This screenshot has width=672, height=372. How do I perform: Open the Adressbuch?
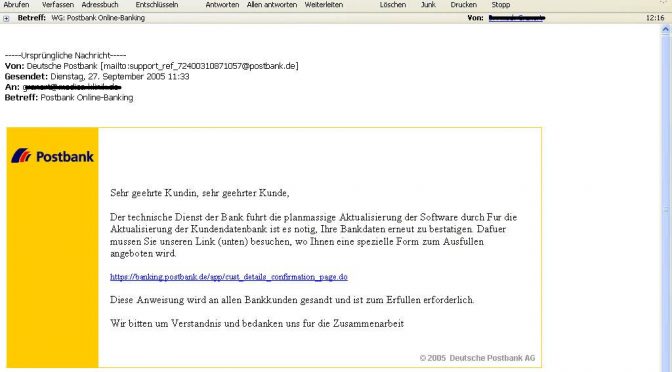(x=100, y=5)
